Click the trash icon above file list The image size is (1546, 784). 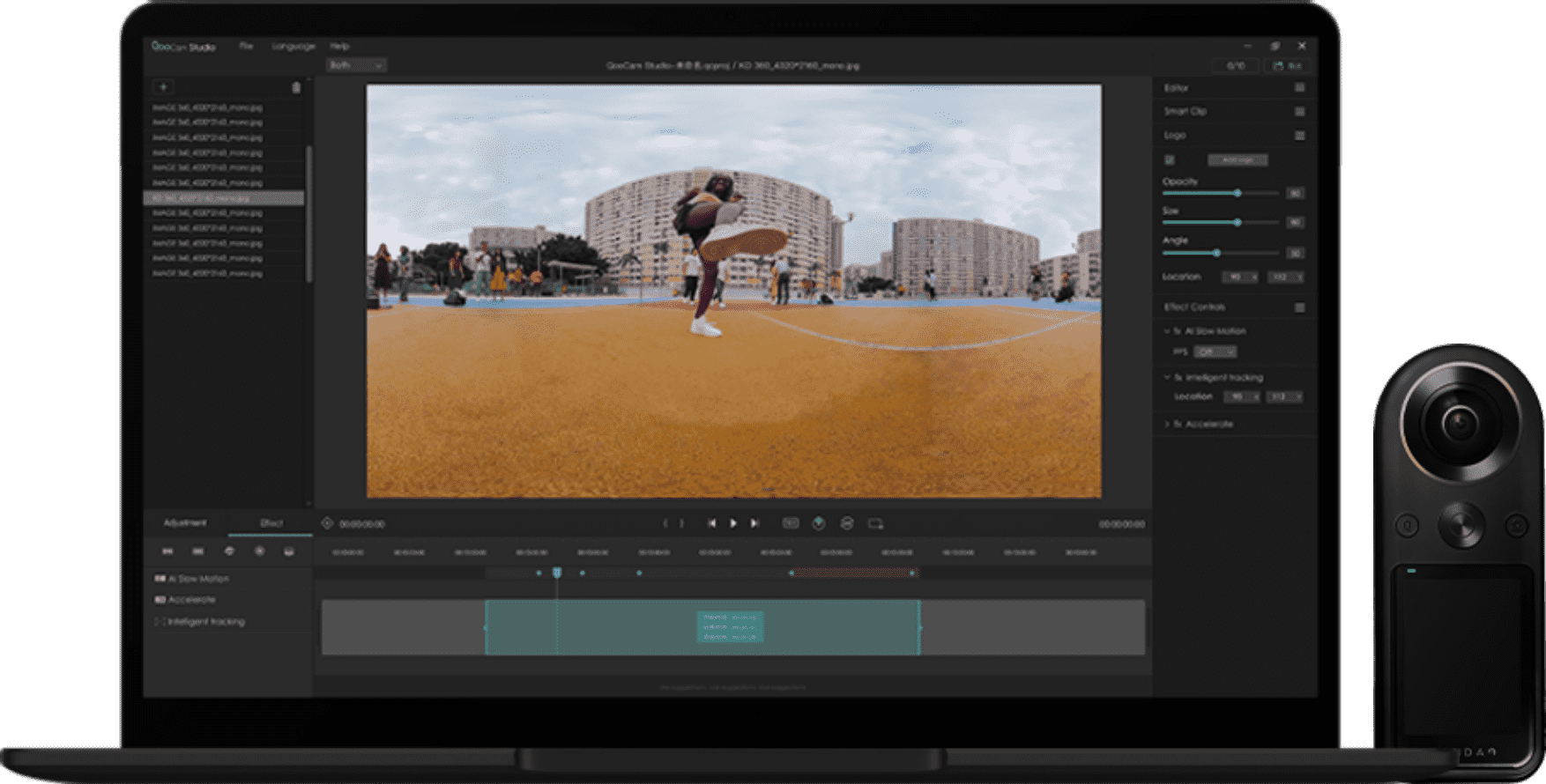click(x=296, y=87)
